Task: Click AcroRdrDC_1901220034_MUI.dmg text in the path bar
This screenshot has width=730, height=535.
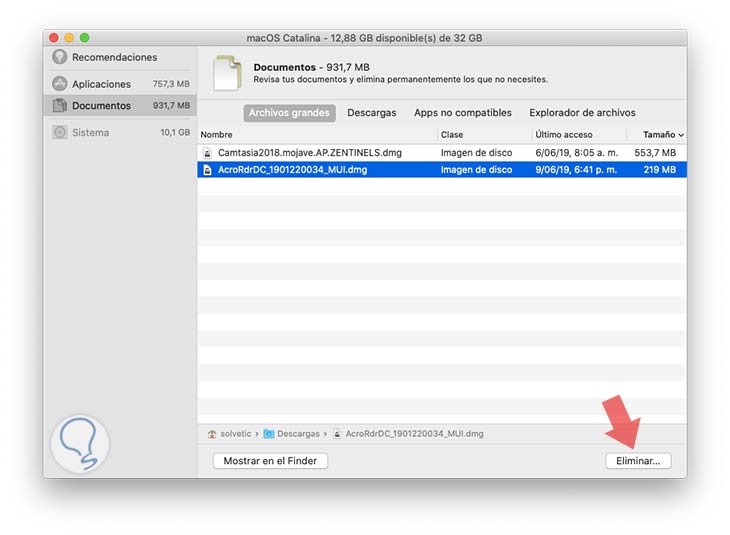Action: click(x=414, y=433)
